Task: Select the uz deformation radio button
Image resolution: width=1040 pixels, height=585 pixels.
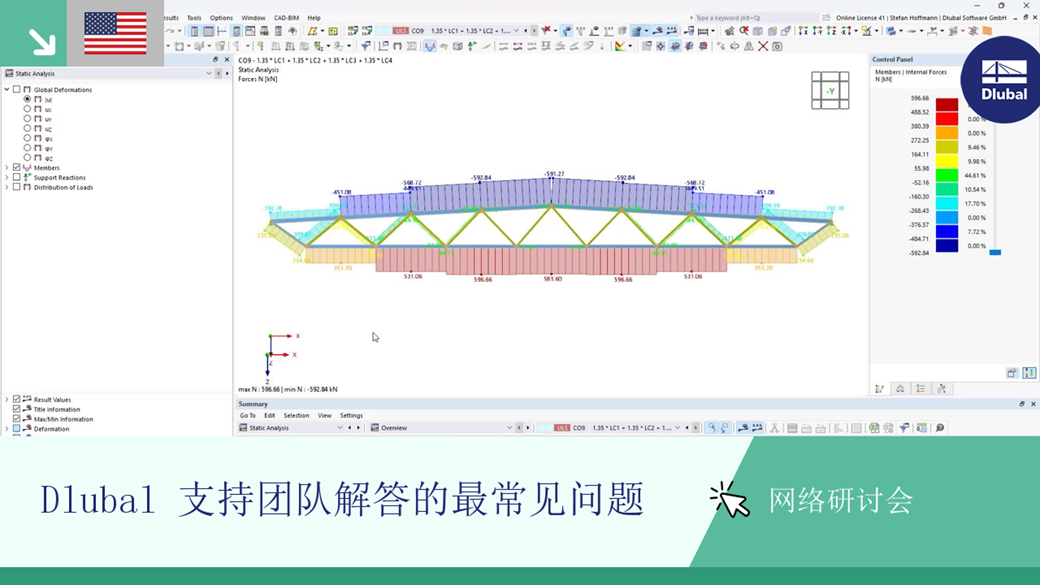Action: point(27,128)
